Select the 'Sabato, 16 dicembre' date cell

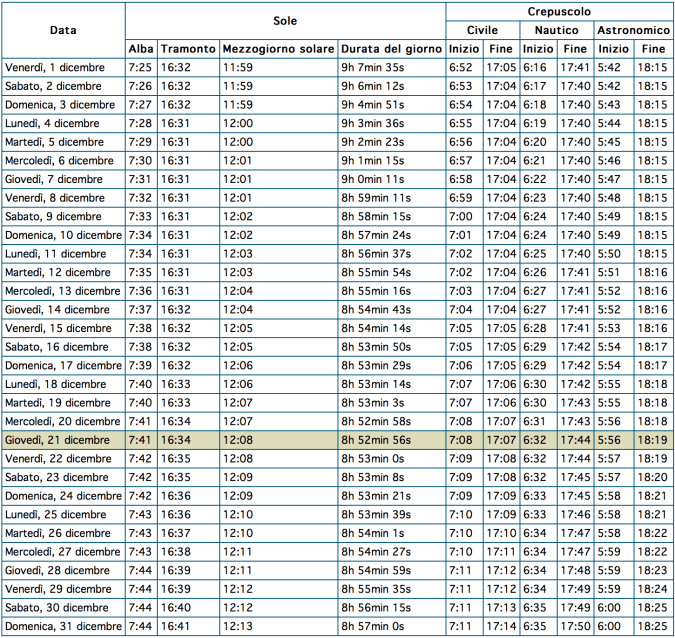click(x=64, y=347)
